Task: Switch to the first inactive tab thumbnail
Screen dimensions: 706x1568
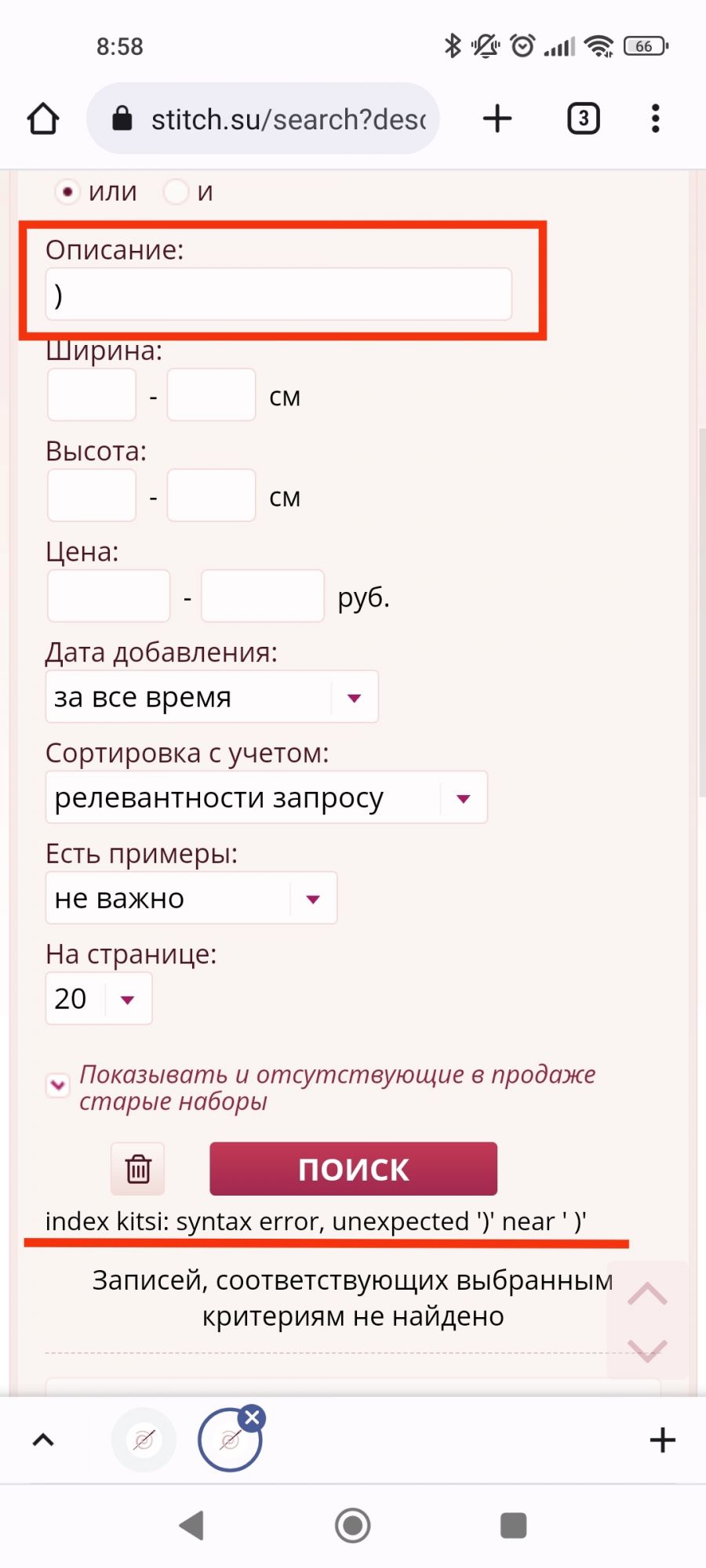Action: pyautogui.click(x=144, y=1440)
